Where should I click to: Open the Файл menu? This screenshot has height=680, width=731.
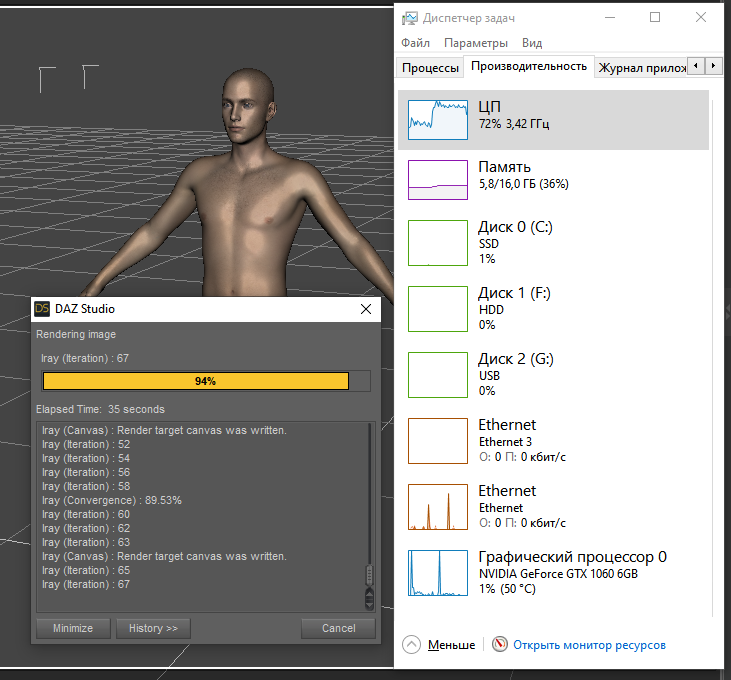click(x=415, y=43)
